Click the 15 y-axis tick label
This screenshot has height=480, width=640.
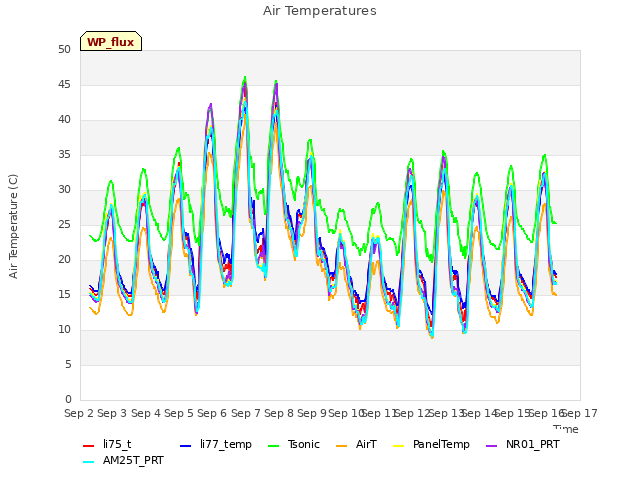click(x=64, y=295)
